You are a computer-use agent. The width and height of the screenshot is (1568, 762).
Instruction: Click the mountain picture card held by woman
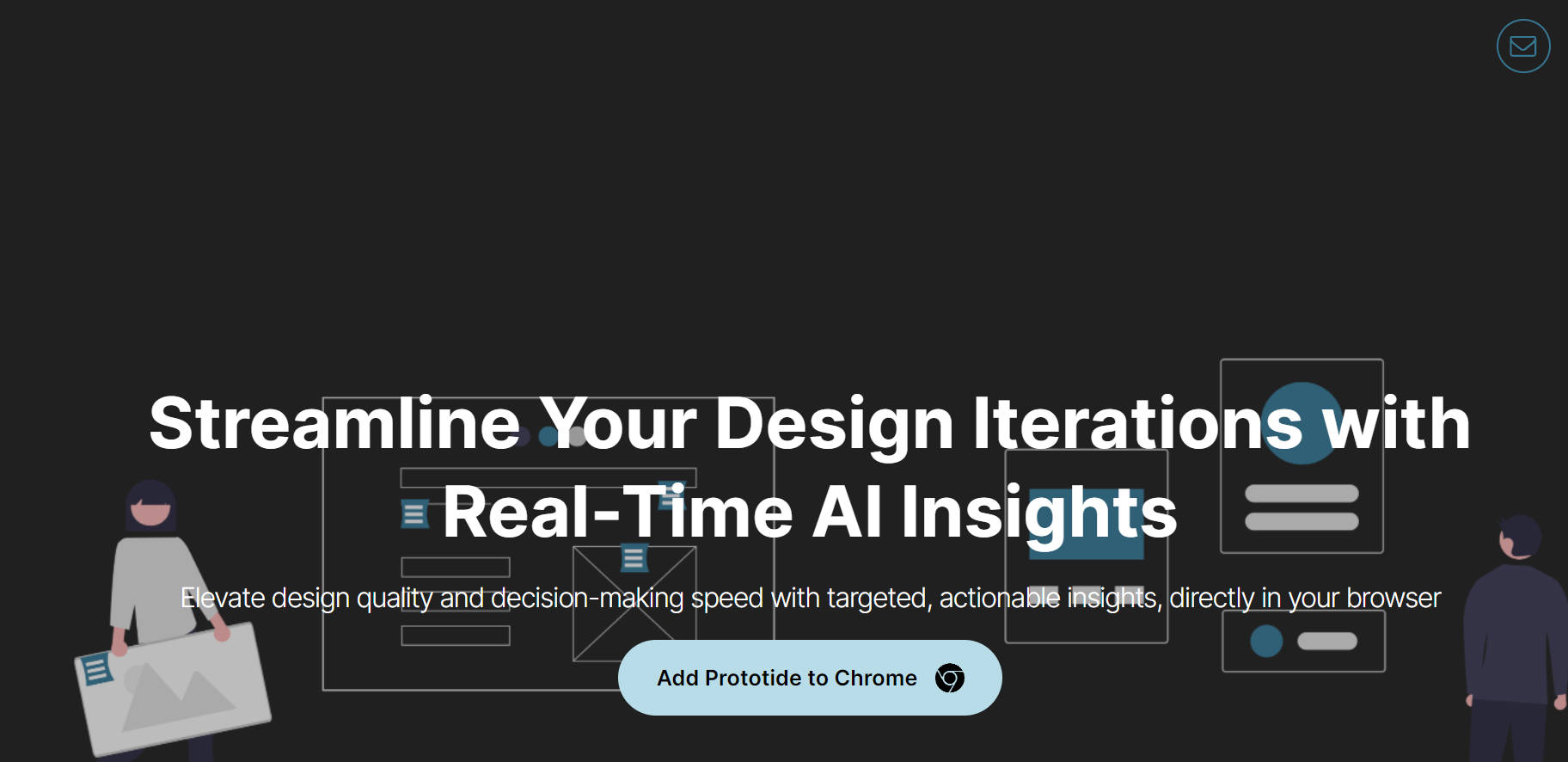(181, 688)
